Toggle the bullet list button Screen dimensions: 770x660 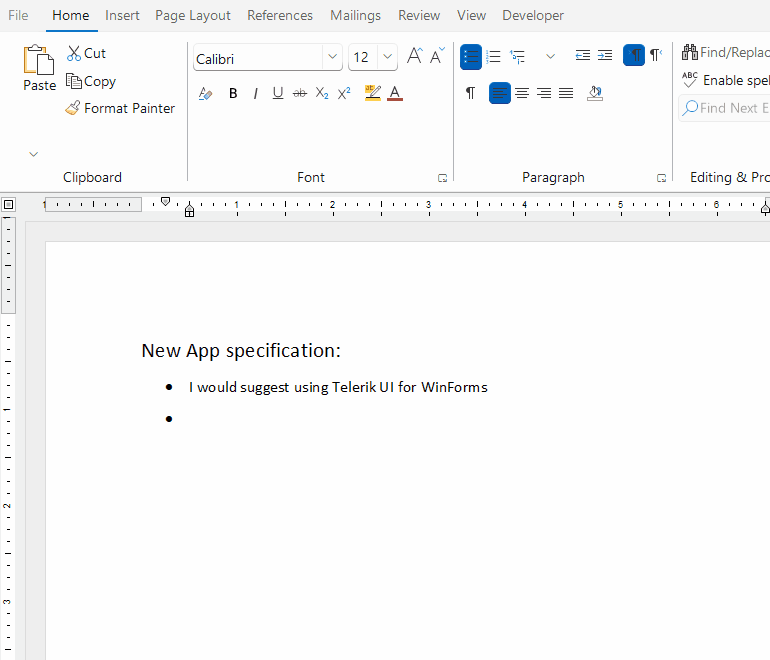tap(470, 56)
